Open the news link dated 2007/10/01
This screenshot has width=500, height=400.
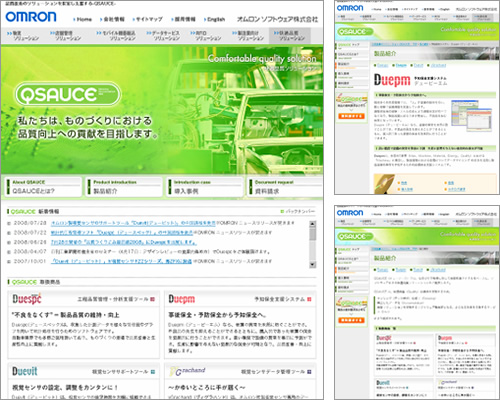pos(121,261)
